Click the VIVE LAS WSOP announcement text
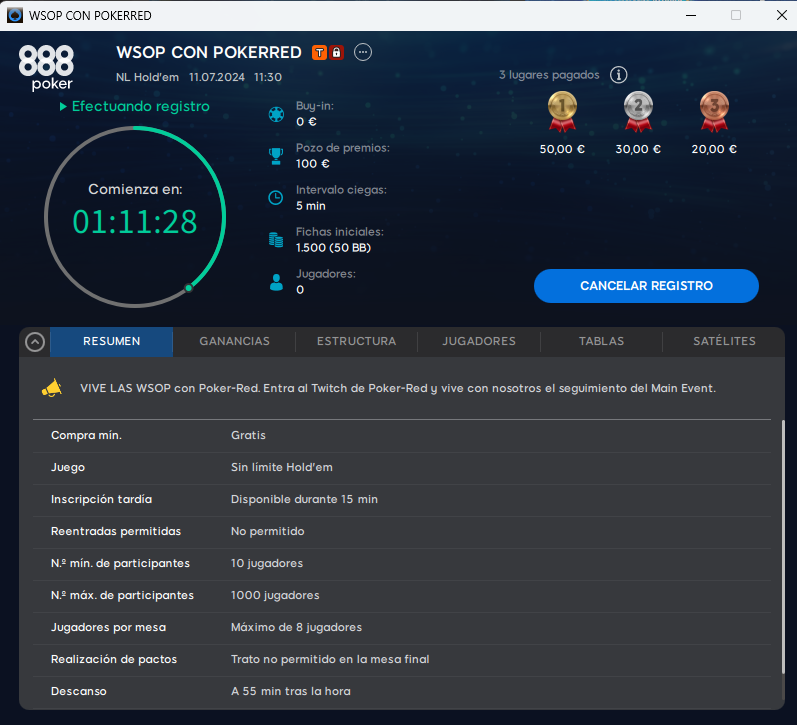Screen dimensions: 797x725 pos(398,388)
